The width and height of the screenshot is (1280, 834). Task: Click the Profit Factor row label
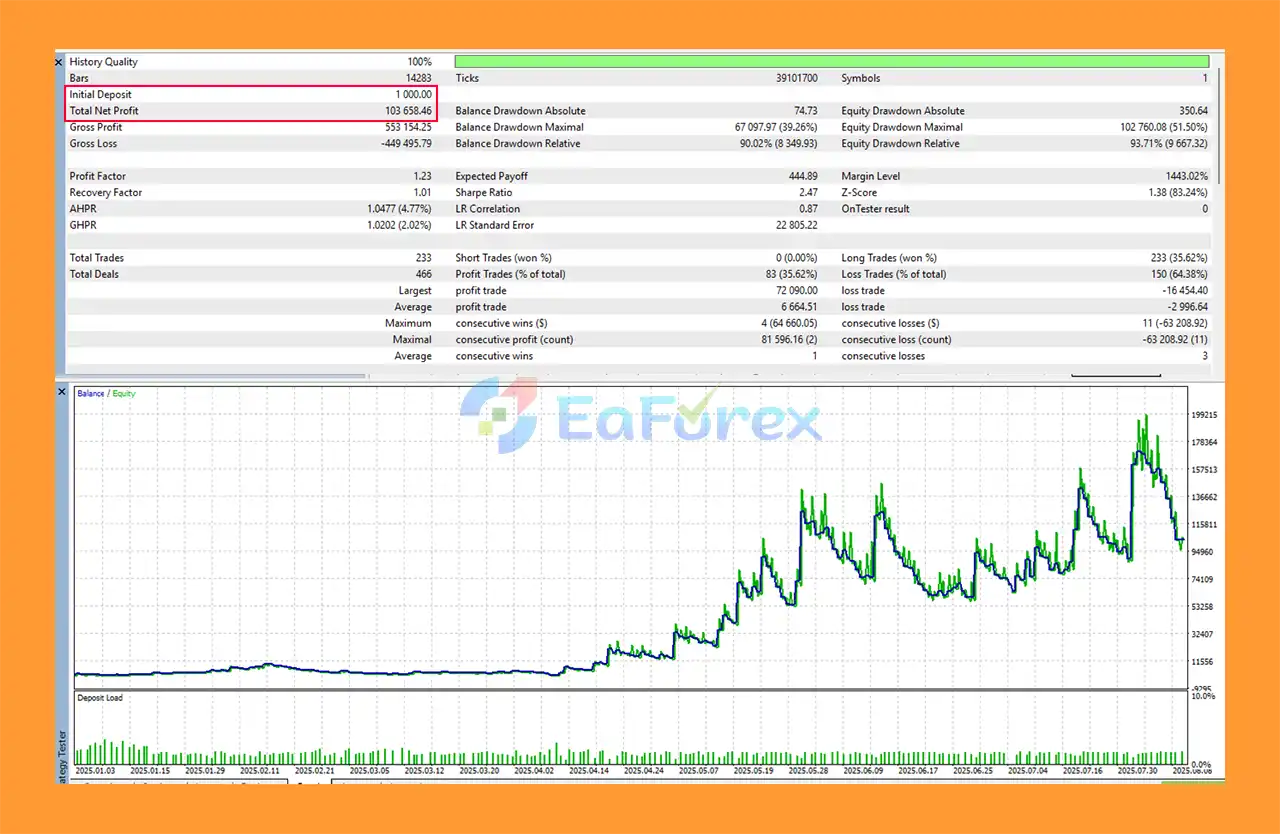click(x=97, y=177)
